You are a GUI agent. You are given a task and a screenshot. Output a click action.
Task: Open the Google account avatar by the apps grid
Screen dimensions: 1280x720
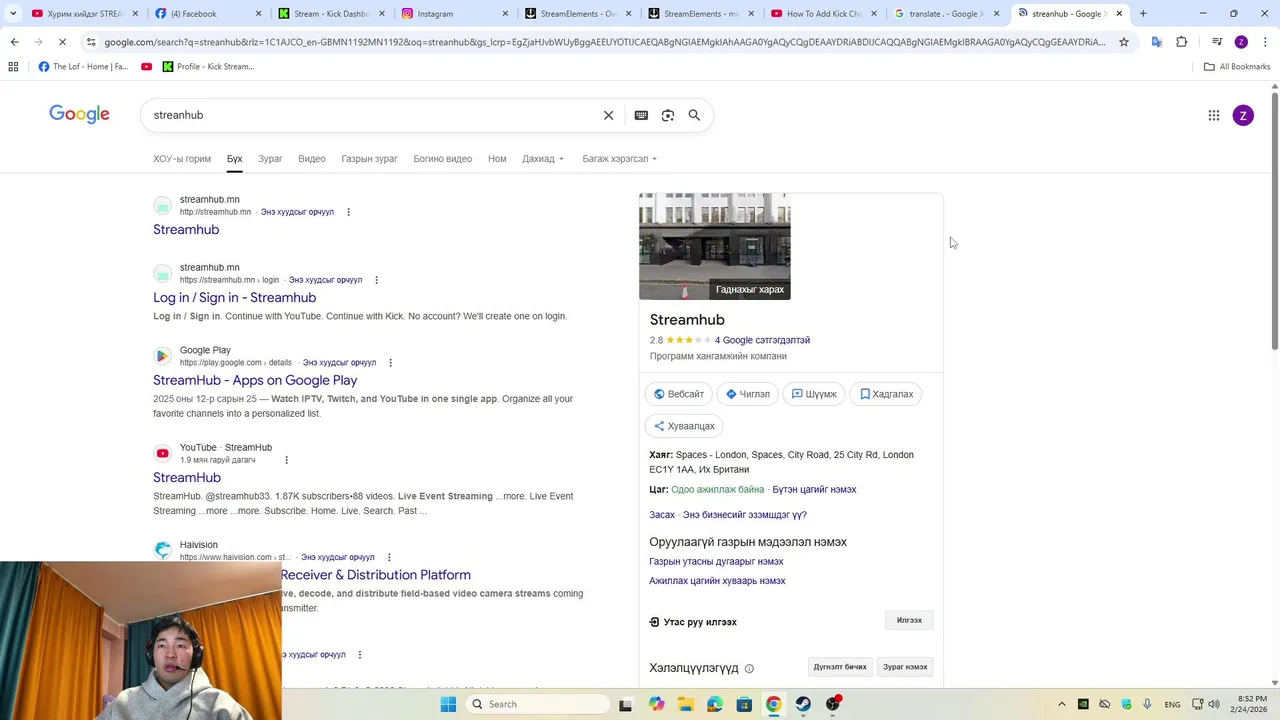click(x=1243, y=115)
